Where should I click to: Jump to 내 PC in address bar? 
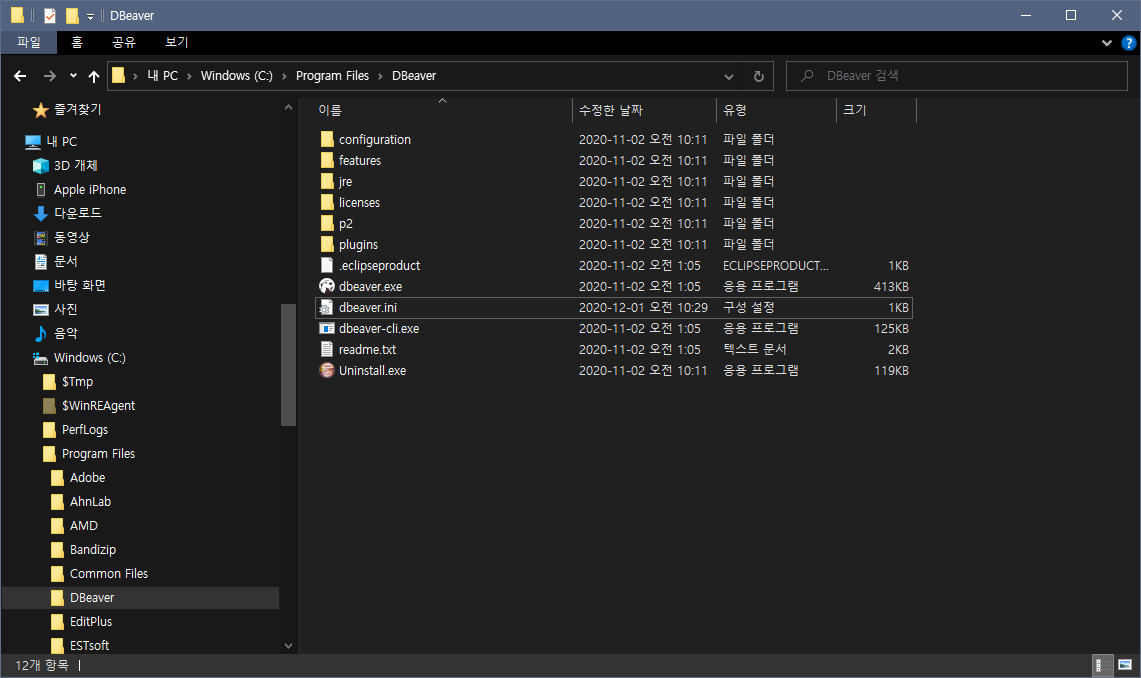pos(162,76)
